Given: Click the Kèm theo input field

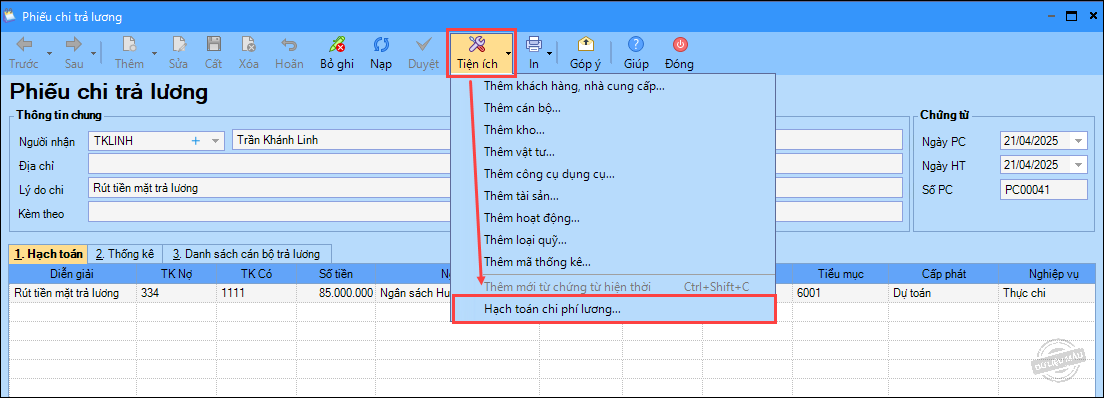Looking at the screenshot, I should click(x=270, y=212).
